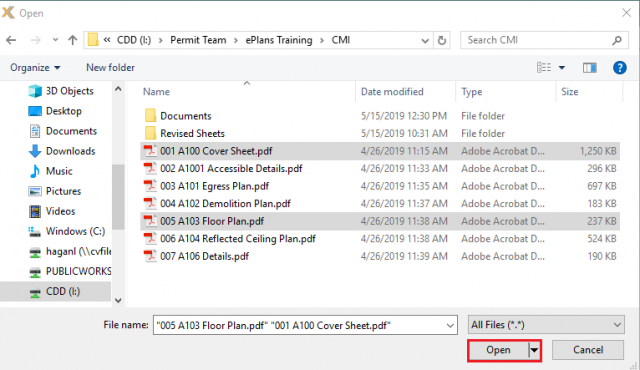This screenshot has height=370, width=640.
Task: Go up one folder level arrow
Action: click(x=73, y=40)
